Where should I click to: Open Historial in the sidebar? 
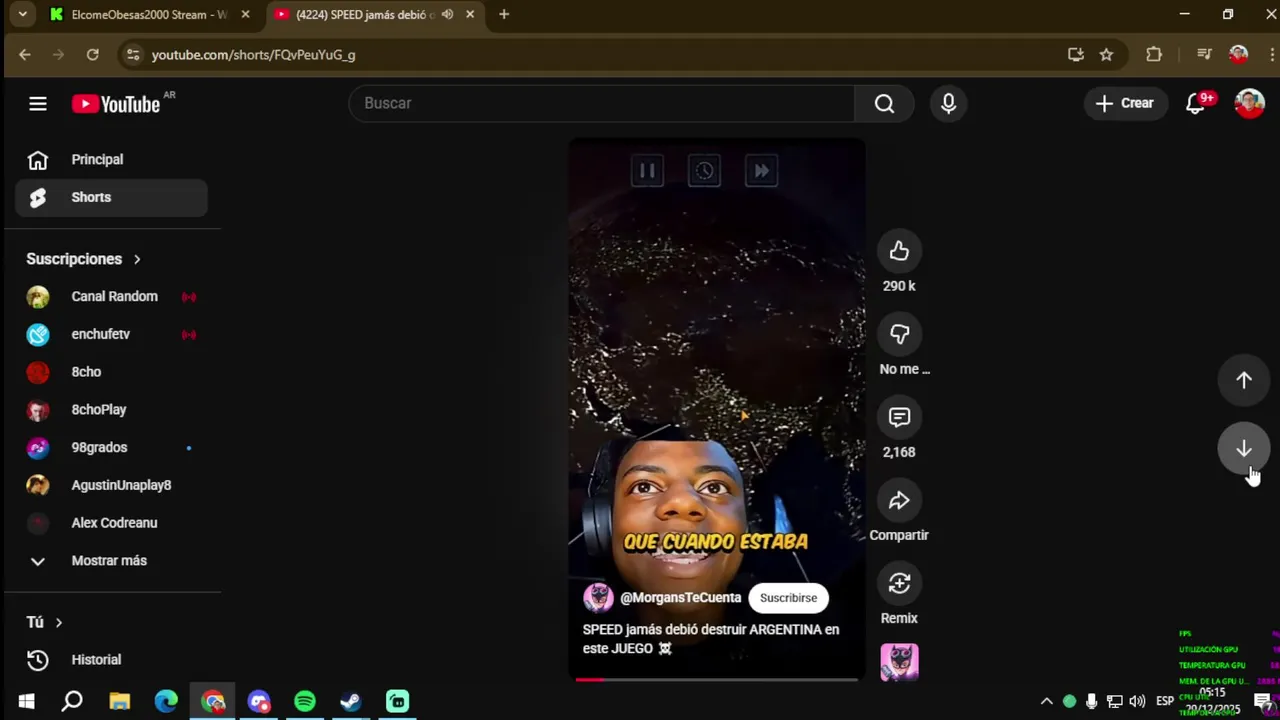111,660
